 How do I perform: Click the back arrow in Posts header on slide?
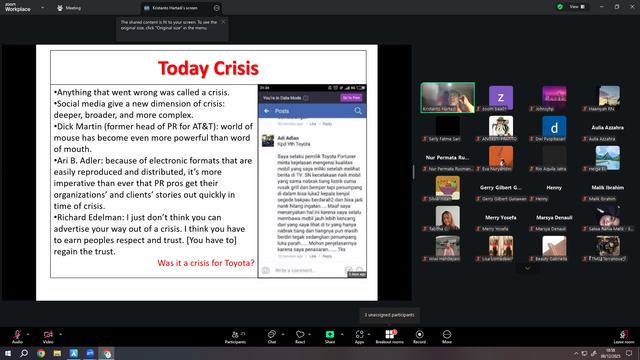coord(267,111)
